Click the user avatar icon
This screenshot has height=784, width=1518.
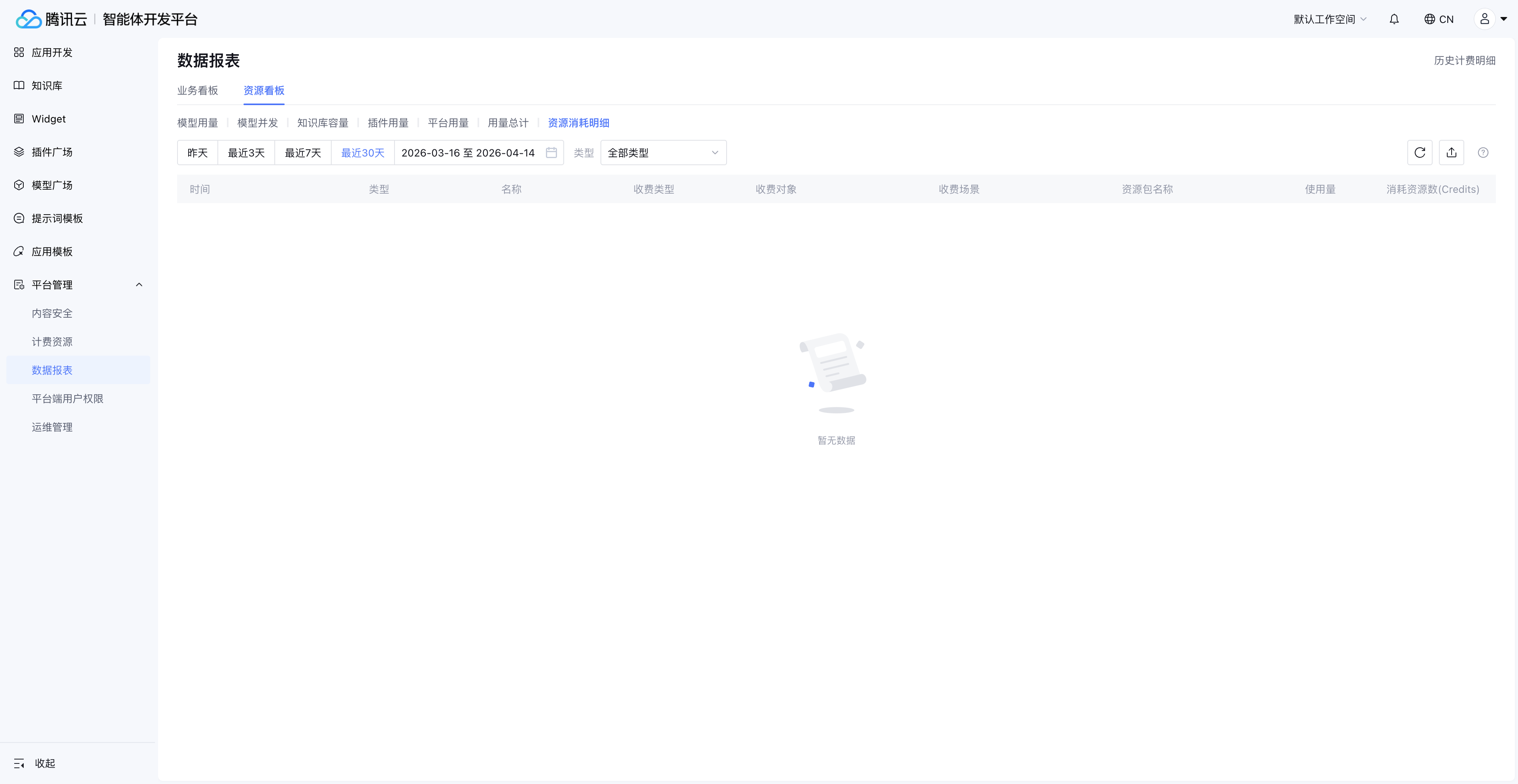(1484, 19)
